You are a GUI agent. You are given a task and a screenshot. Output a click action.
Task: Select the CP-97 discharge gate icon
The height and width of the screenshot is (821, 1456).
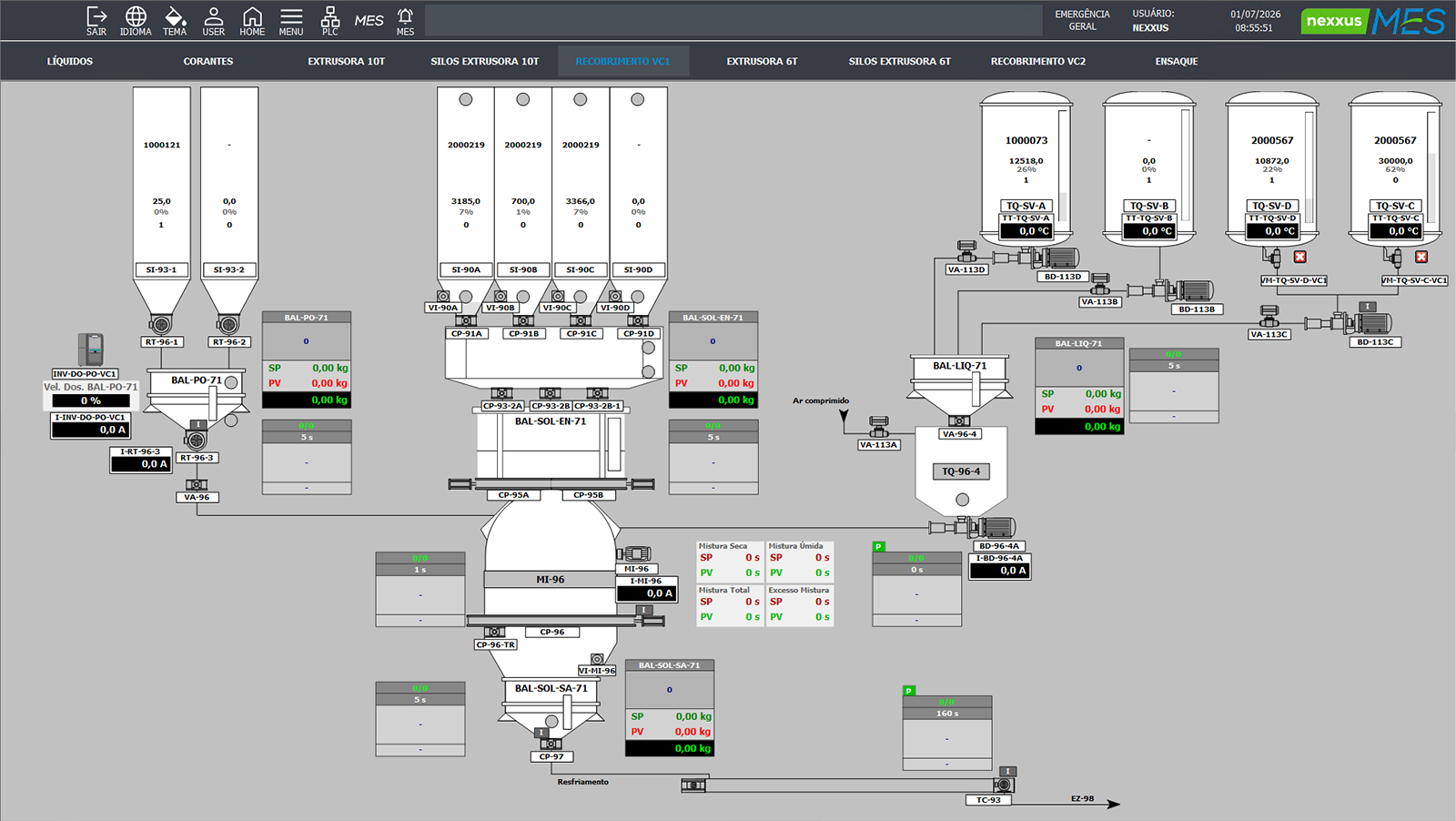(551, 744)
